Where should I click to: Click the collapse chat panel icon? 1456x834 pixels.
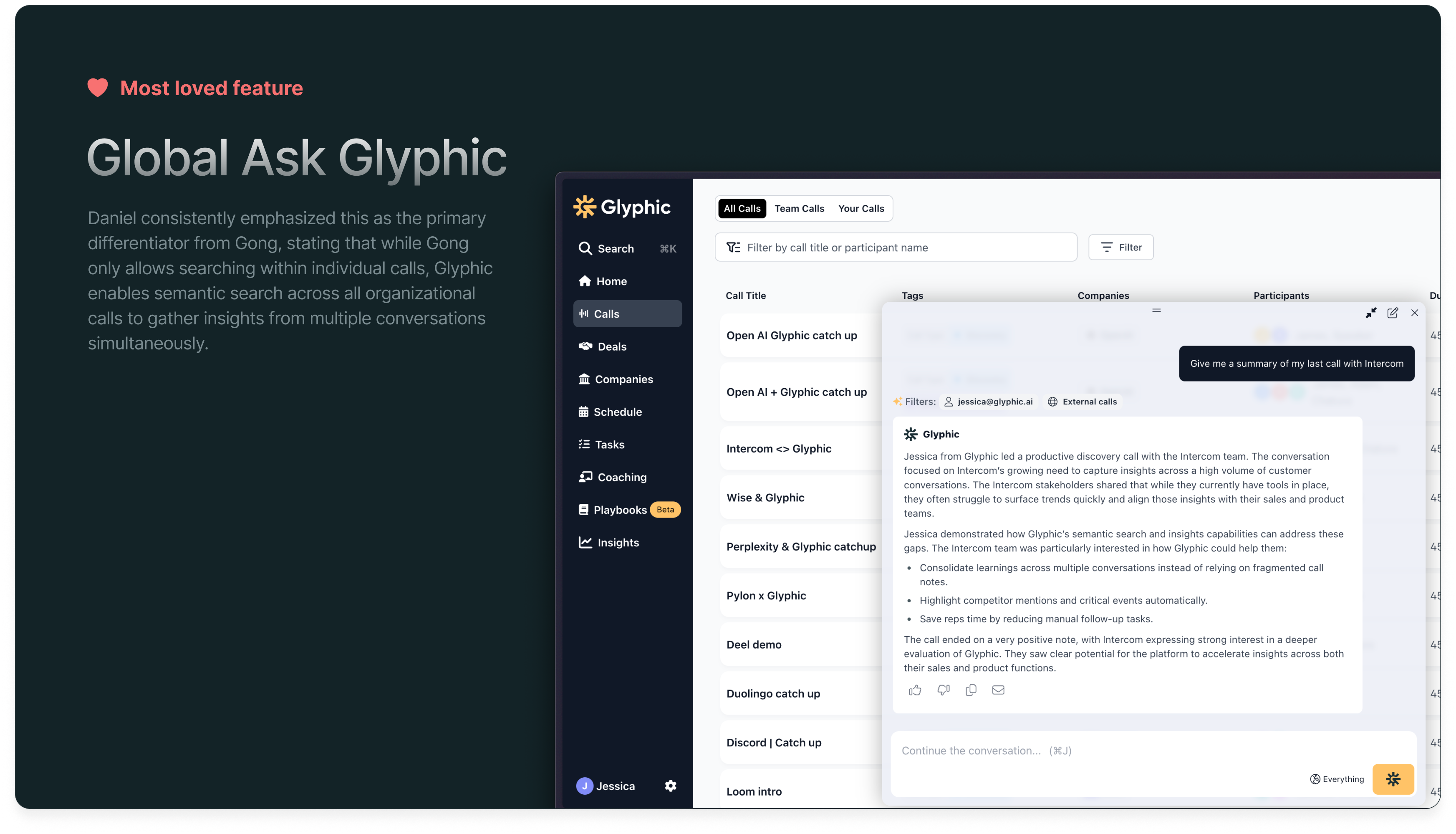tap(1371, 313)
